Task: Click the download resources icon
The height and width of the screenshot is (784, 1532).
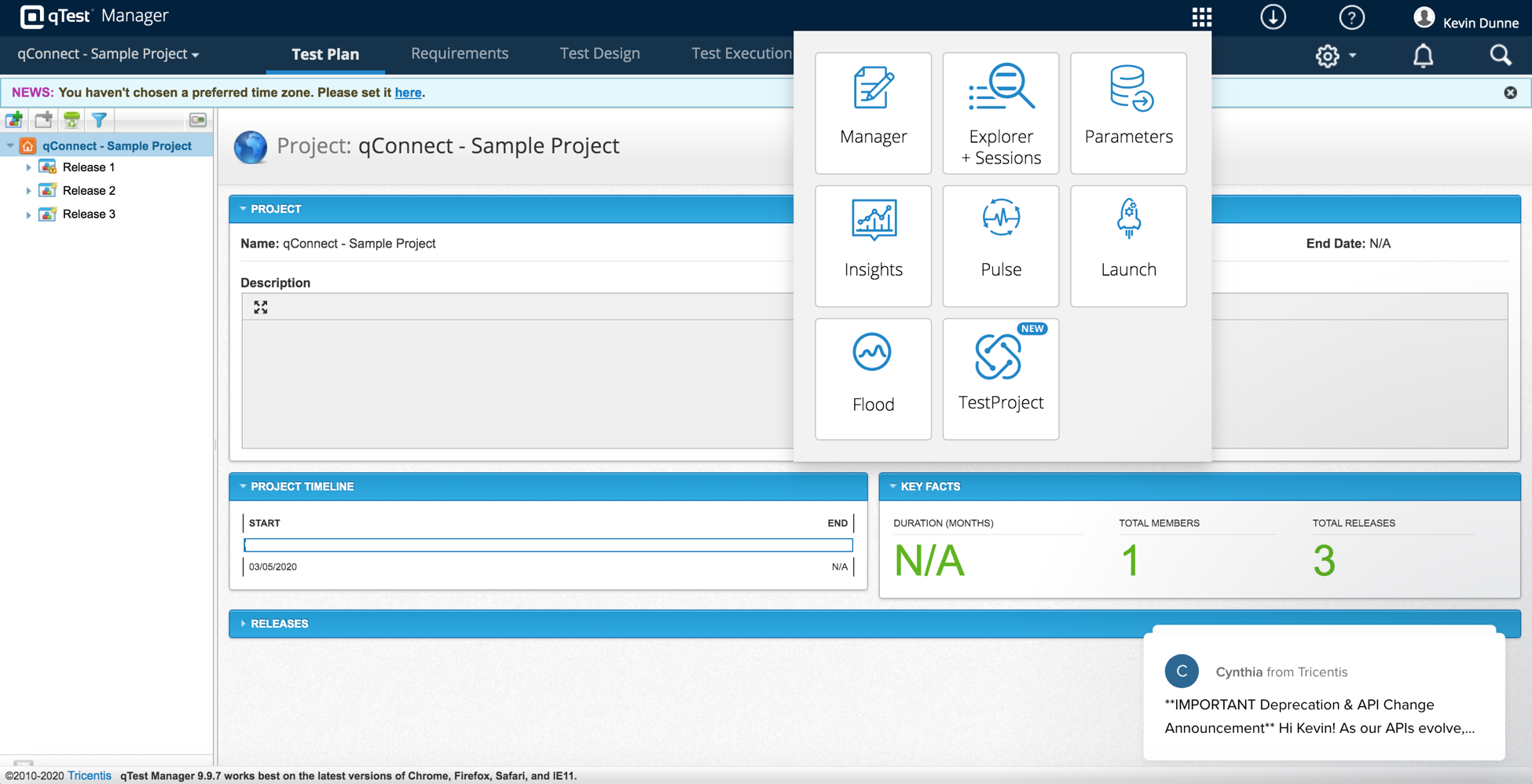Action: [1273, 17]
